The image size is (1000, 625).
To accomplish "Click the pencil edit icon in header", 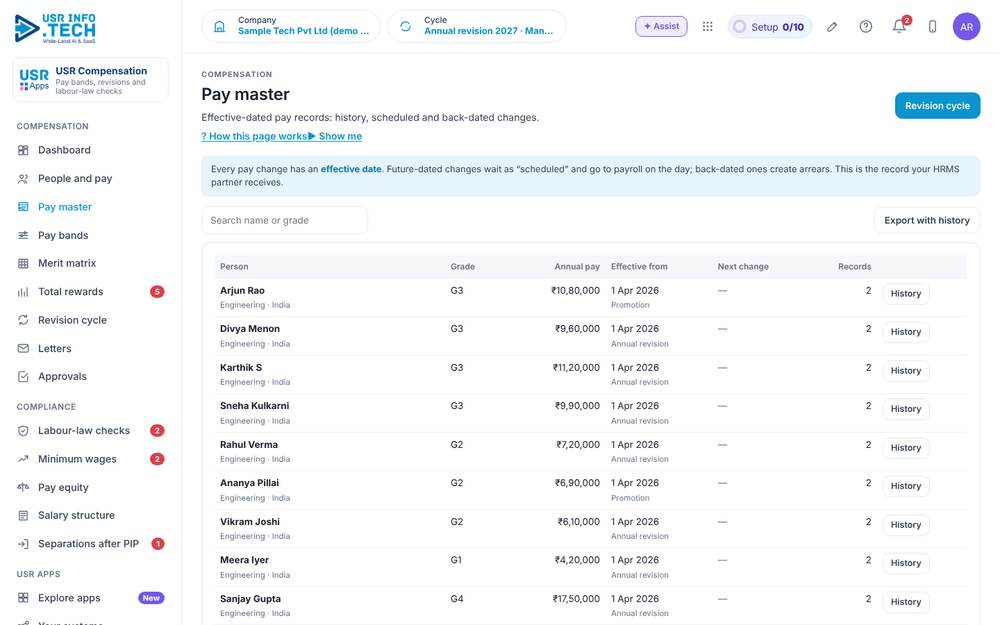I will (x=832, y=27).
